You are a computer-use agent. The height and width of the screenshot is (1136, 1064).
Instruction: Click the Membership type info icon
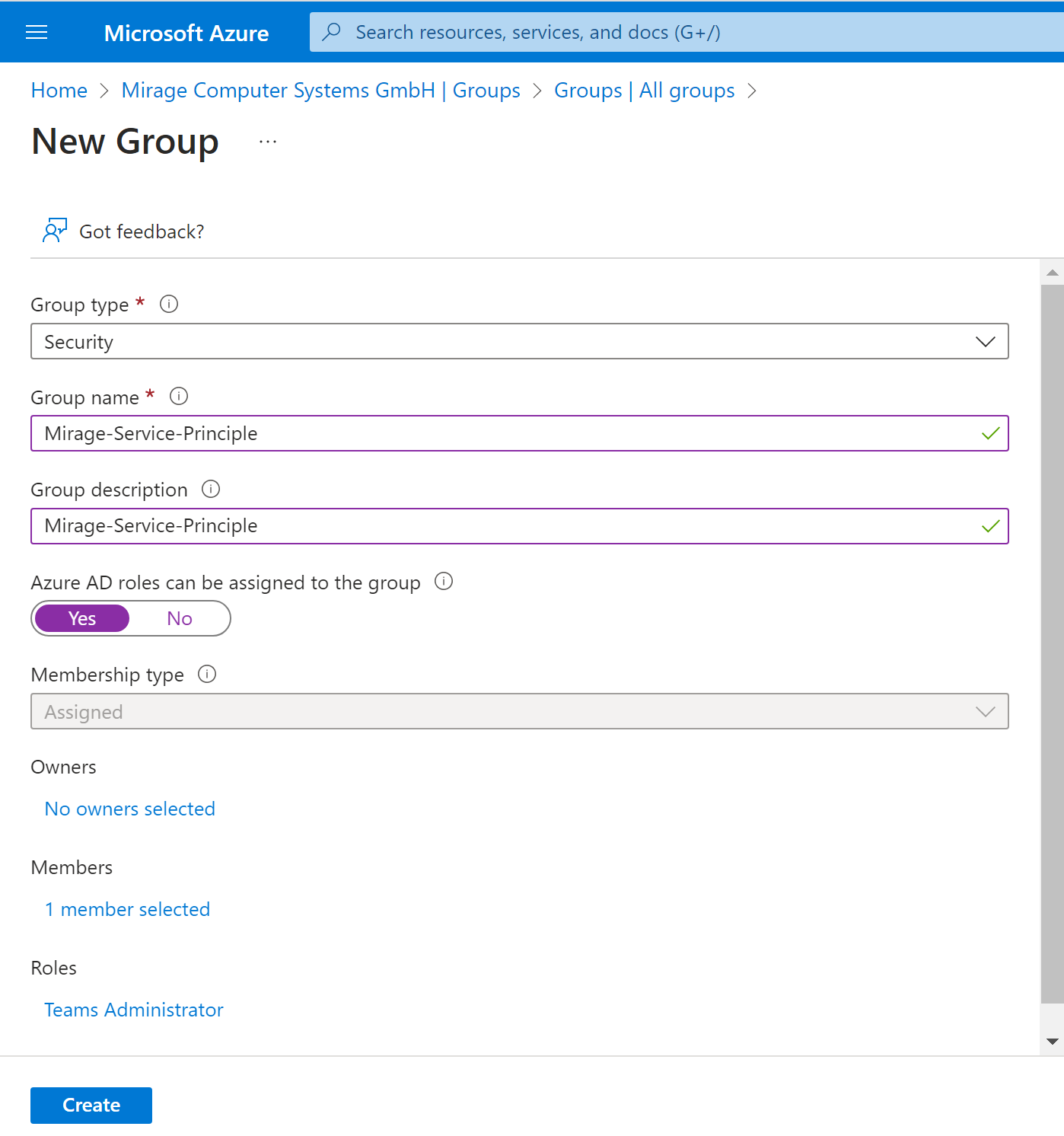207,674
